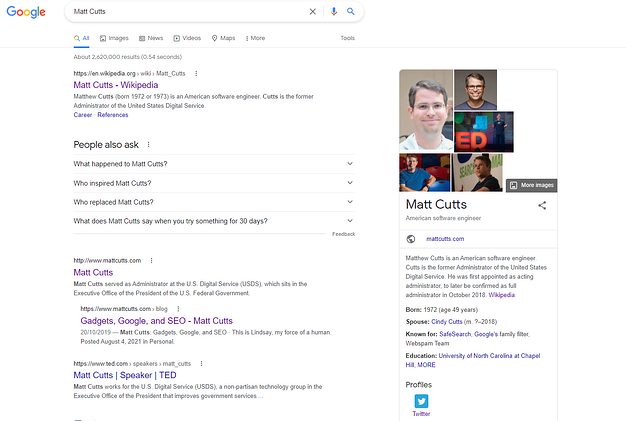Click the 'American software engineer' subtitle
626x421 pixels.
[x=443, y=218]
